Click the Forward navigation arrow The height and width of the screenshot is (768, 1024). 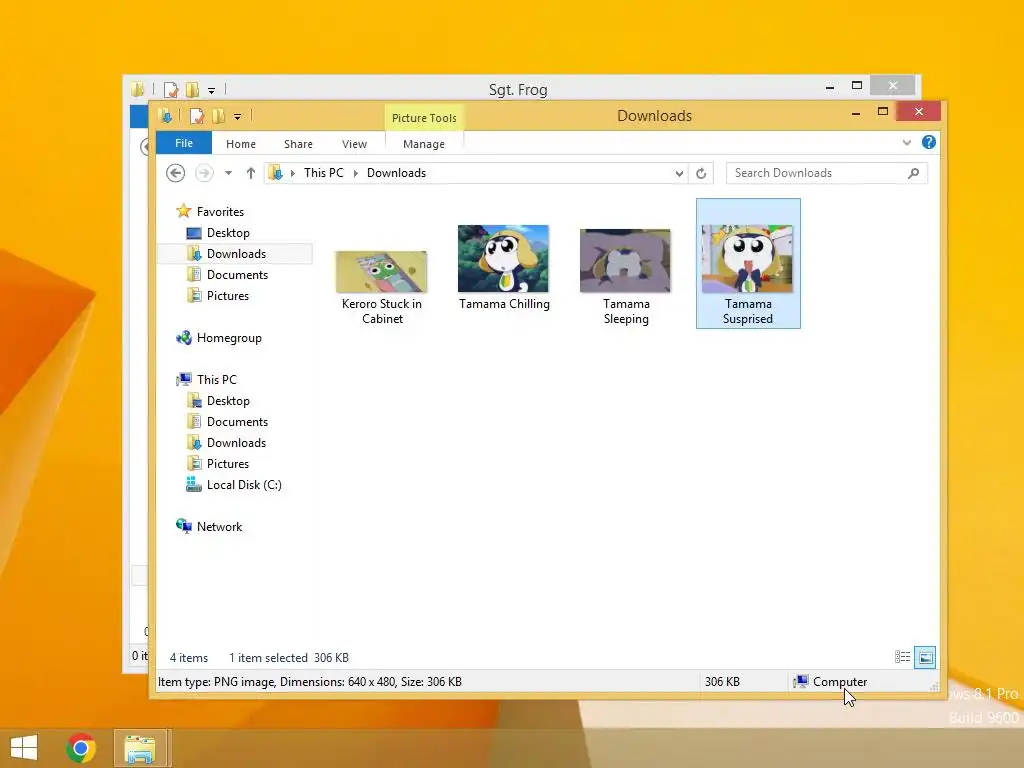point(204,173)
